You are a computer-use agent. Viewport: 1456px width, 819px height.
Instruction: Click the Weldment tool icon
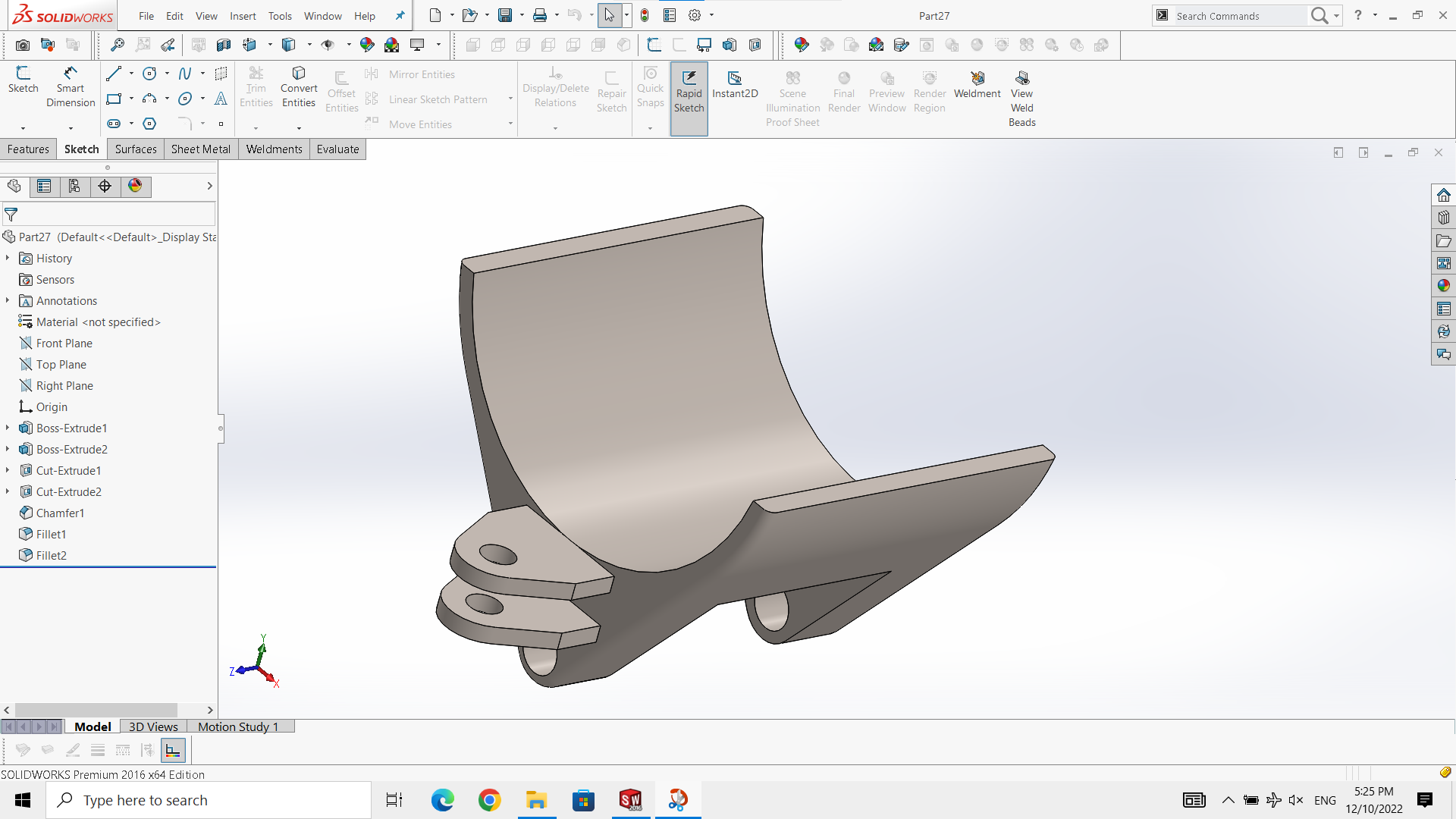pos(977,84)
